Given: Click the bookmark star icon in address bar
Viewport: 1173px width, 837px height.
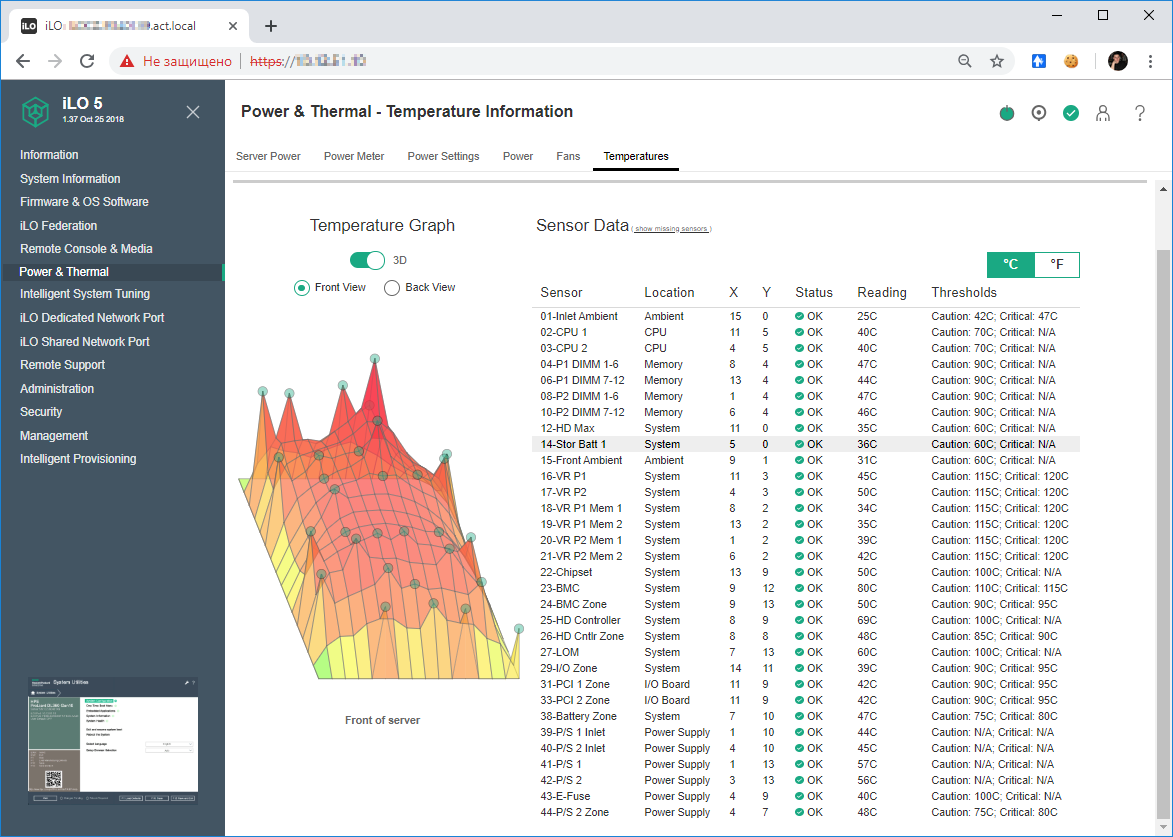Looking at the screenshot, I should pyautogui.click(x=996, y=61).
